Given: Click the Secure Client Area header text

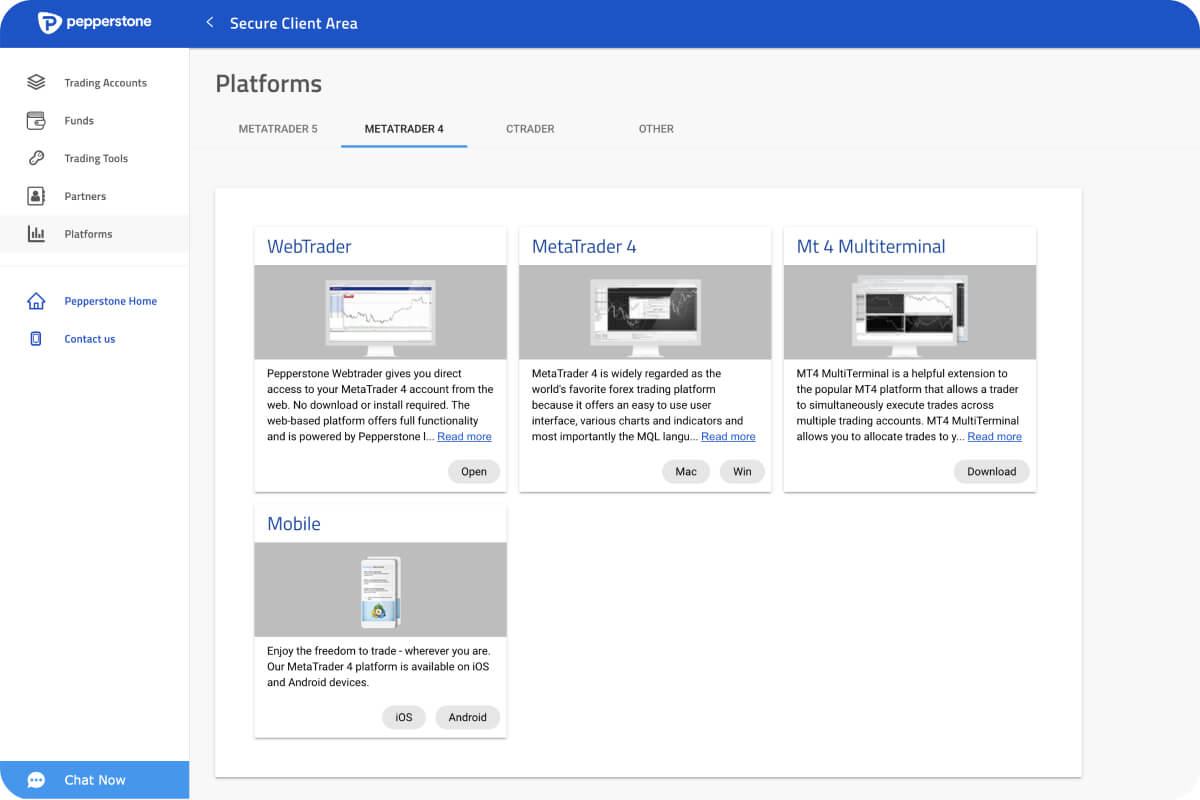Looking at the screenshot, I should click(293, 23).
